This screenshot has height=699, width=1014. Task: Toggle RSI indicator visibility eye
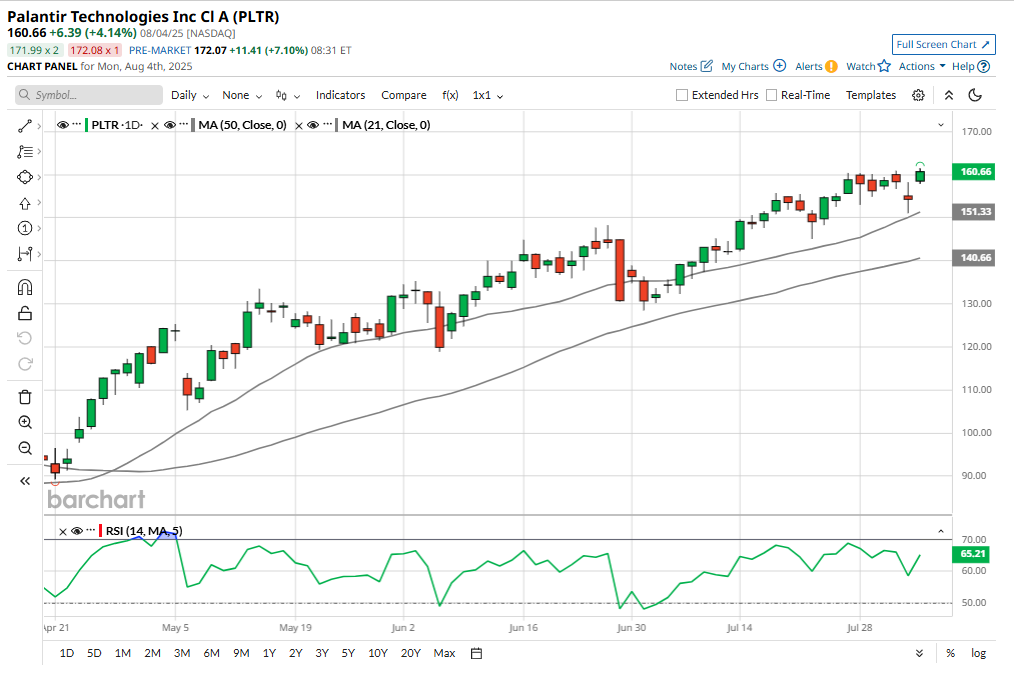click(77, 532)
